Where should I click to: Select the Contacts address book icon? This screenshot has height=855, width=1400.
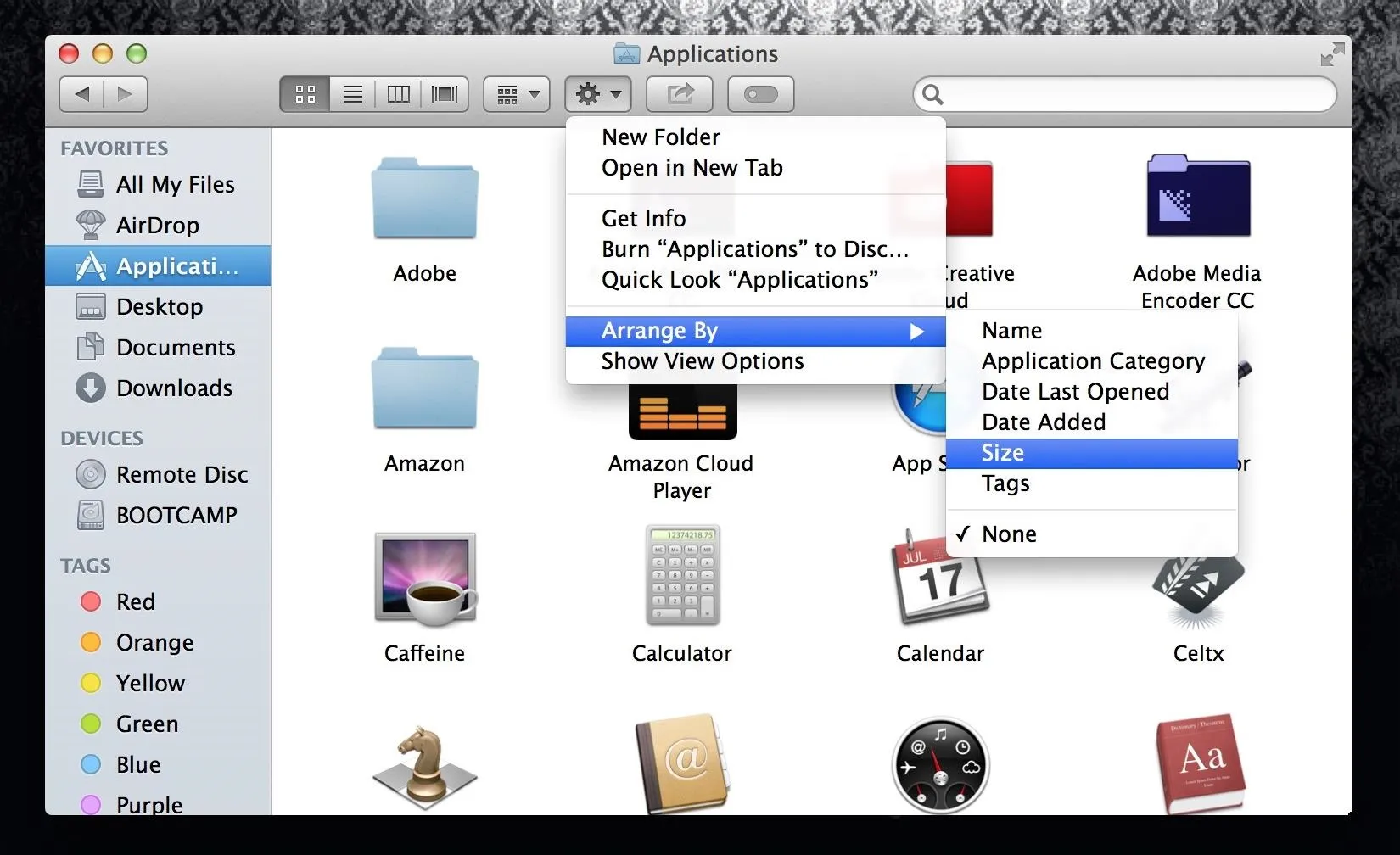tap(683, 765)
